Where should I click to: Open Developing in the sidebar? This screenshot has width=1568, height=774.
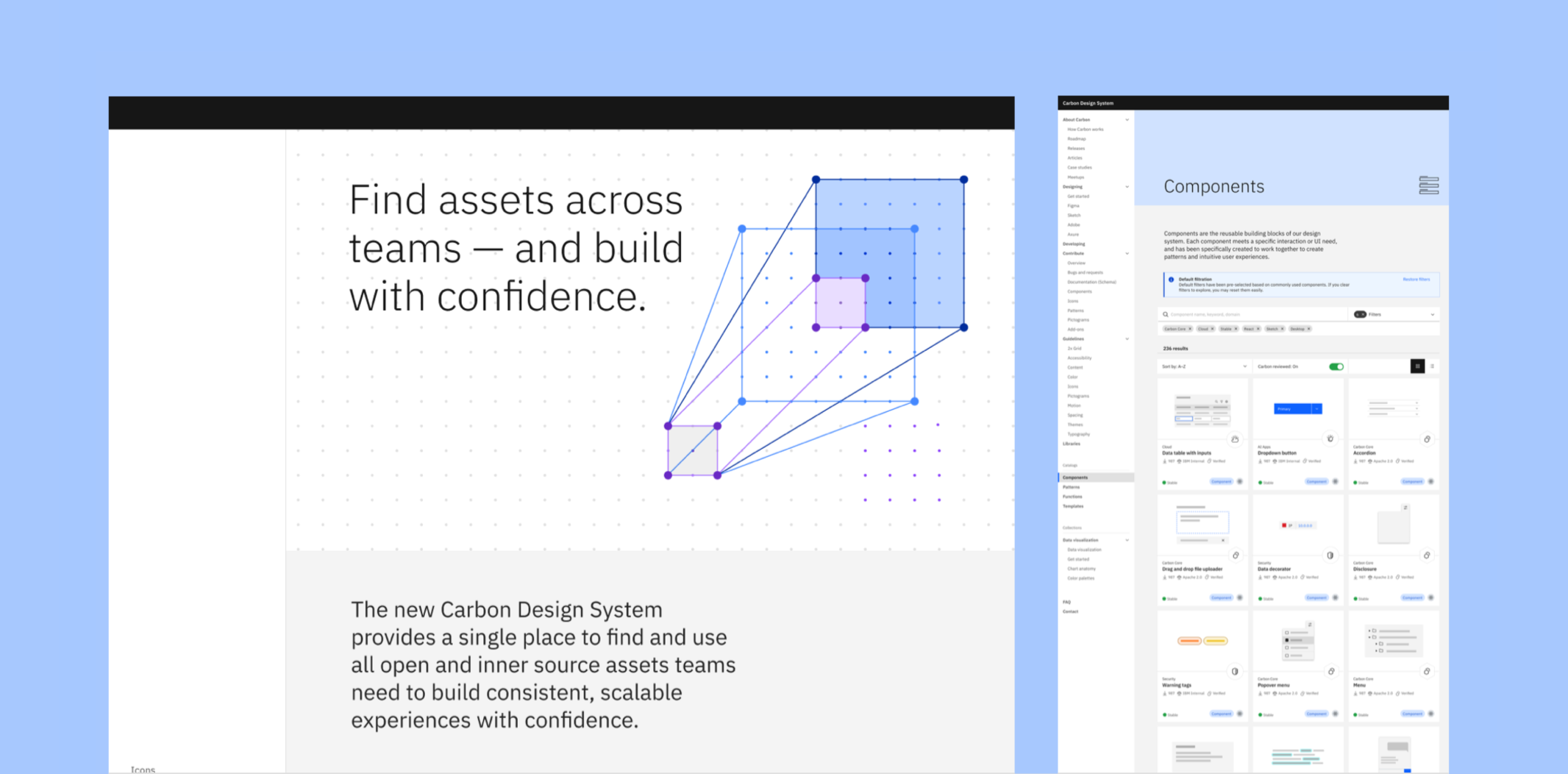[x=1074, y=244]
